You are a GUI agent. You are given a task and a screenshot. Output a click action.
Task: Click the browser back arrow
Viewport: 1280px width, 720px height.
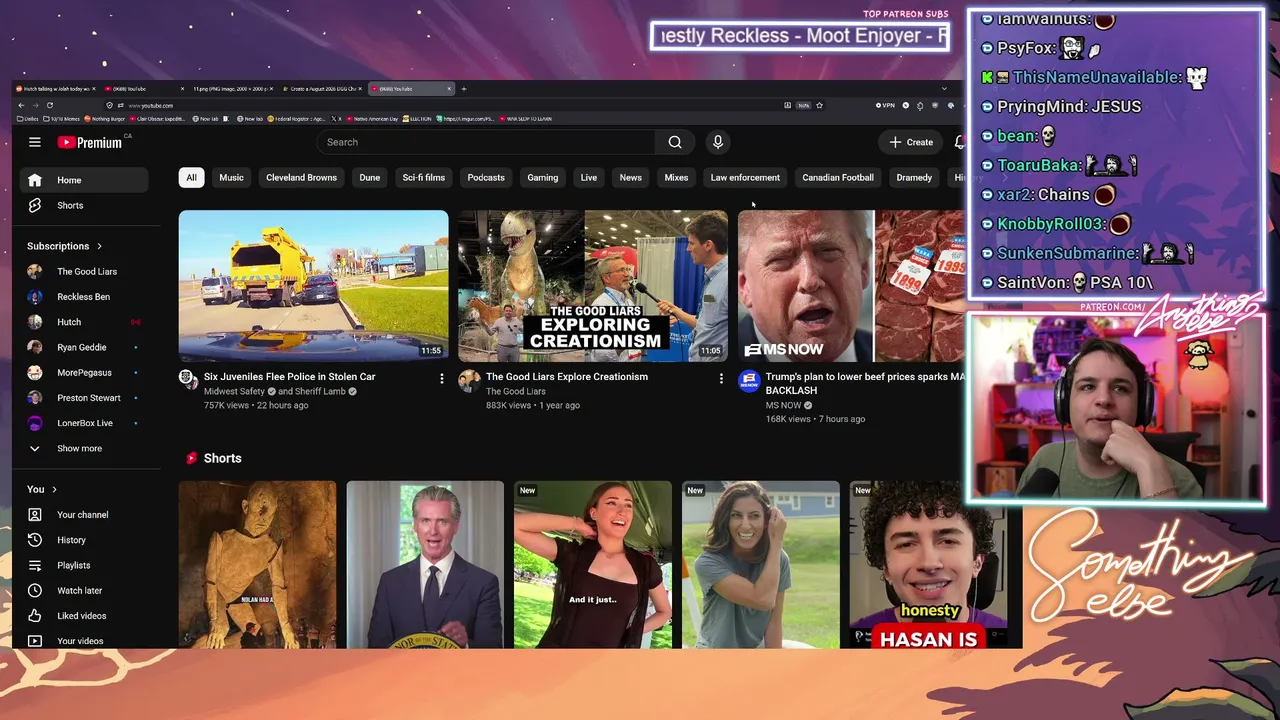[21, 105]
